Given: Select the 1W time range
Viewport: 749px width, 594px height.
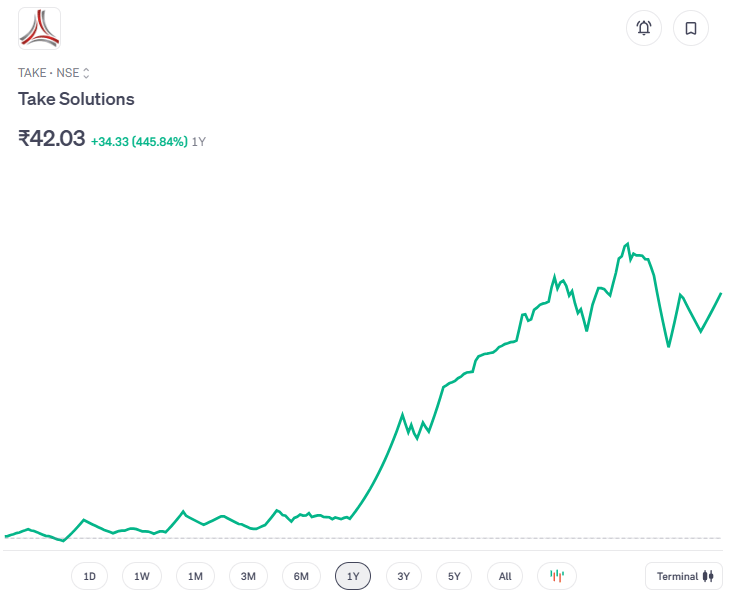Looking at the screenshot, I should (x=142, y=576).
